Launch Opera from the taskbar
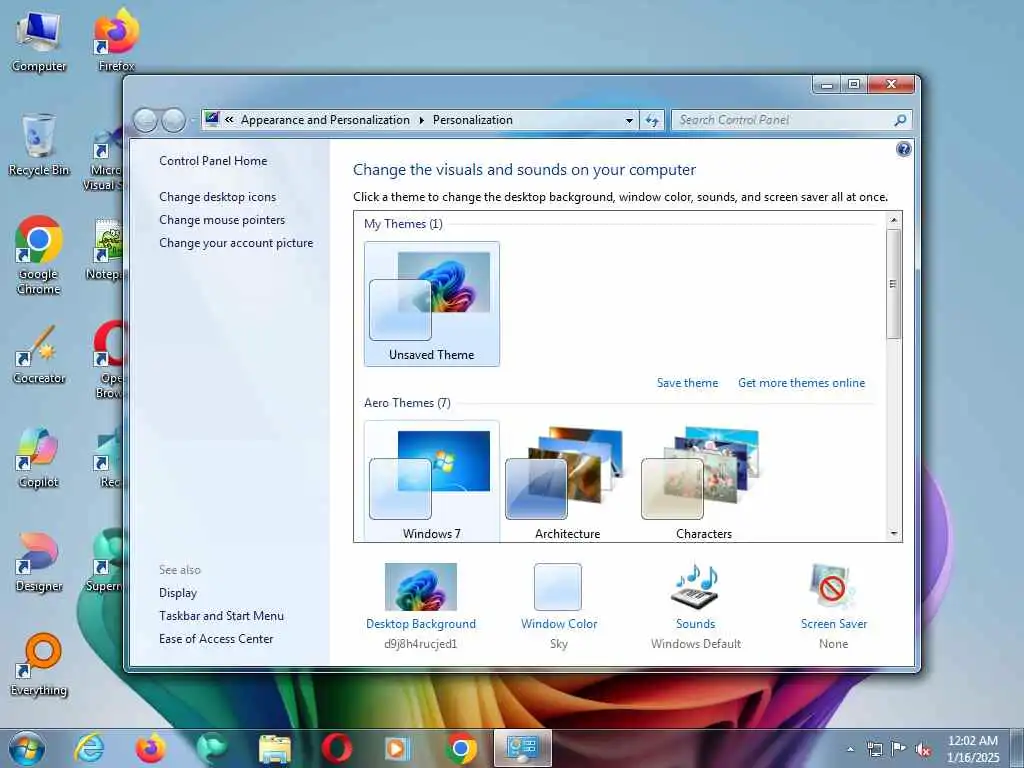This screenshot has width=1024, height=768. 336,748
